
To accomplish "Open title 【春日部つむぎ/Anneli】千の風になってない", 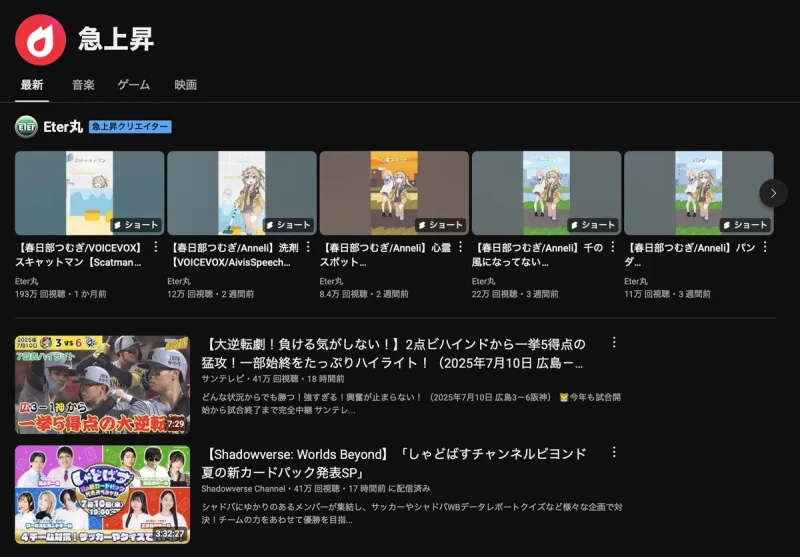I will click(x=537, y=255).
